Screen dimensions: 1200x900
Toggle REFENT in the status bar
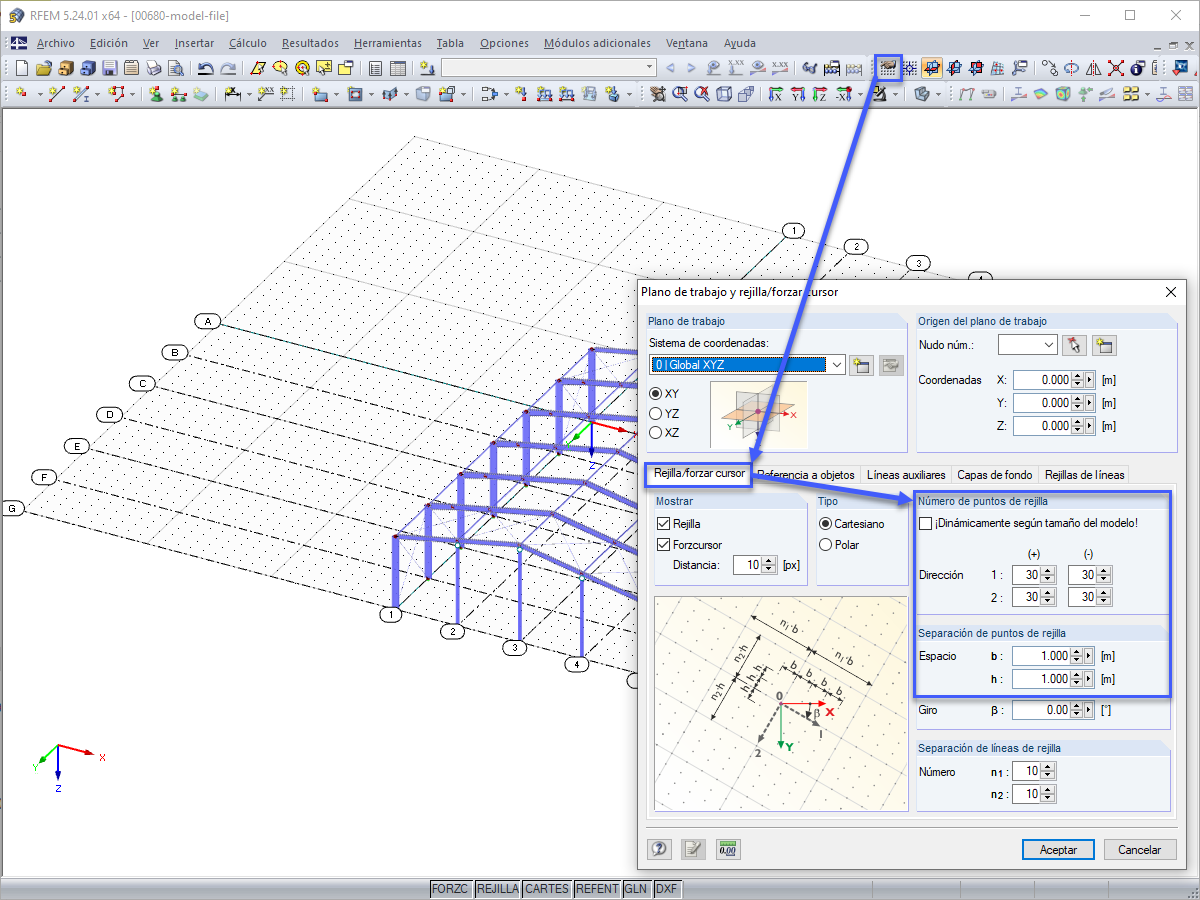(x=597, y=888)
